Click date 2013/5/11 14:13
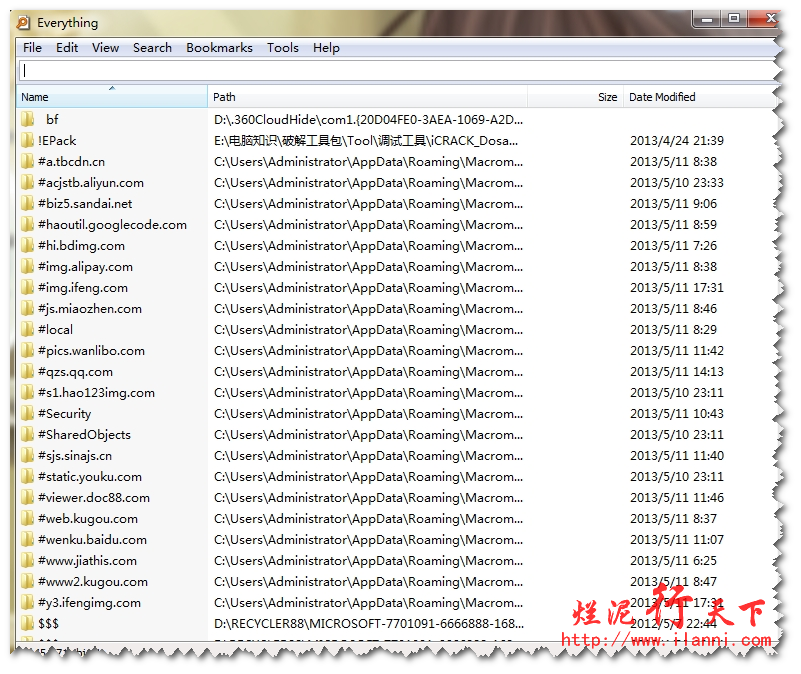Image resolution: width=801 pixels, height=674 pixels. 677,371
